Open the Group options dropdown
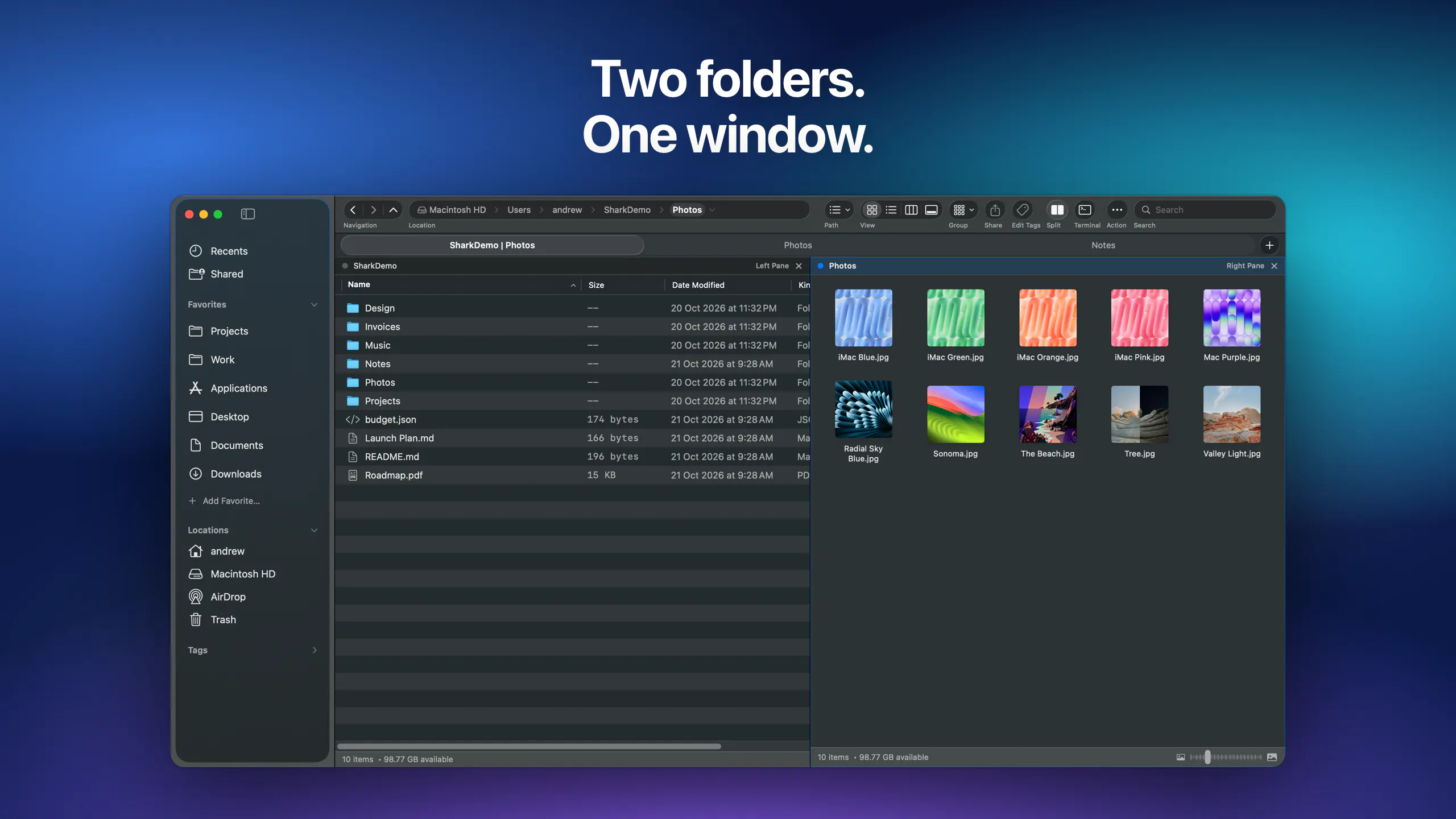Image resolution: width=1456 pixels, height=819 pixels. (x=963, y=210)
